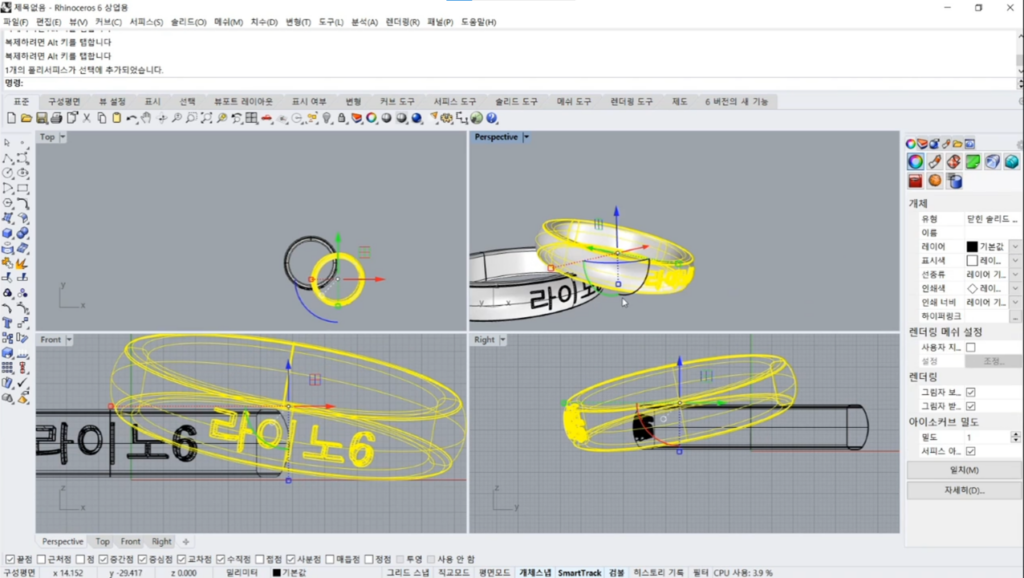The image size is (1024, 578).
Task: Click the Undo arrow icon
Action: click(131, 118)
